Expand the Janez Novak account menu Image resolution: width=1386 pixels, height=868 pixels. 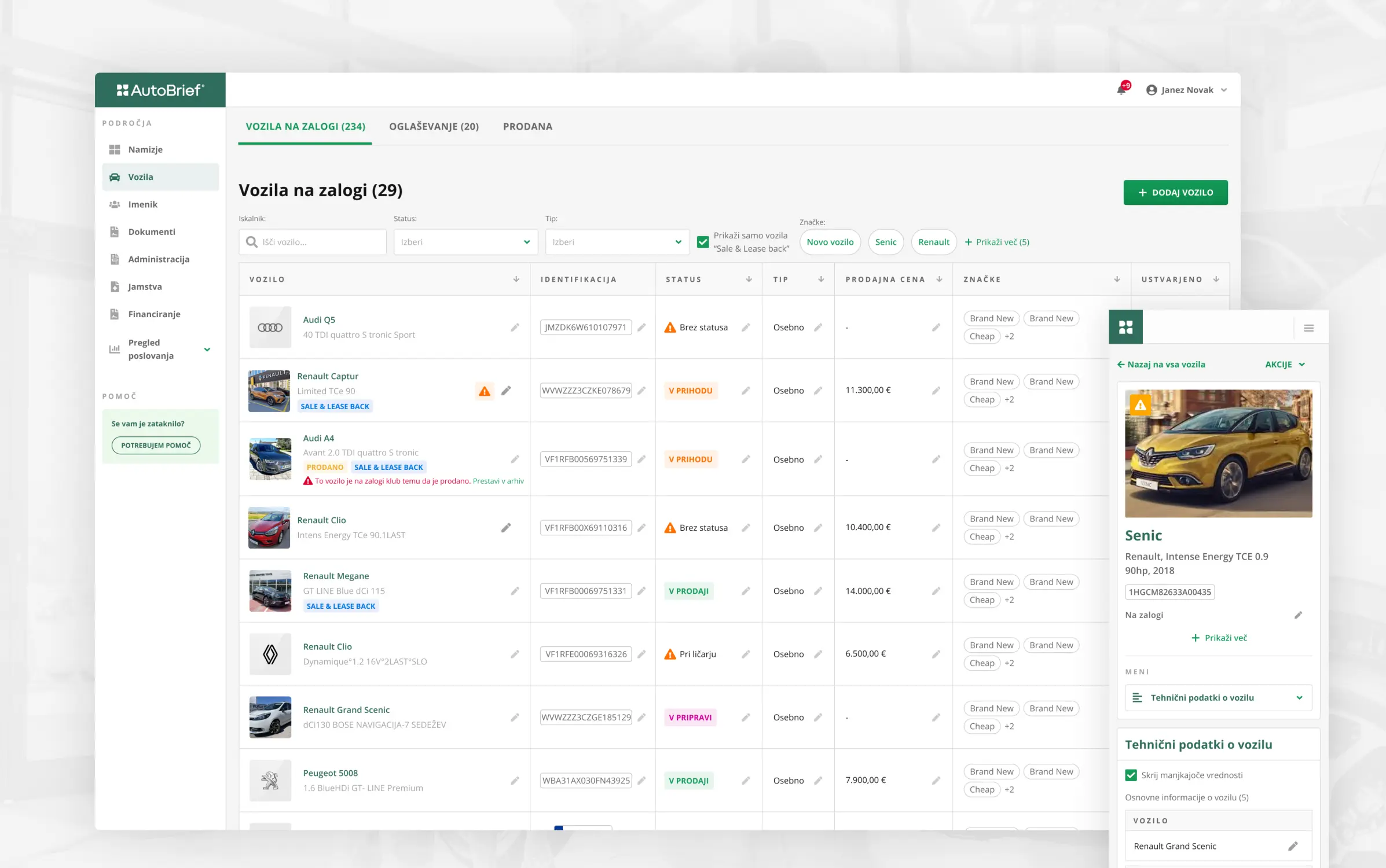1224,90
